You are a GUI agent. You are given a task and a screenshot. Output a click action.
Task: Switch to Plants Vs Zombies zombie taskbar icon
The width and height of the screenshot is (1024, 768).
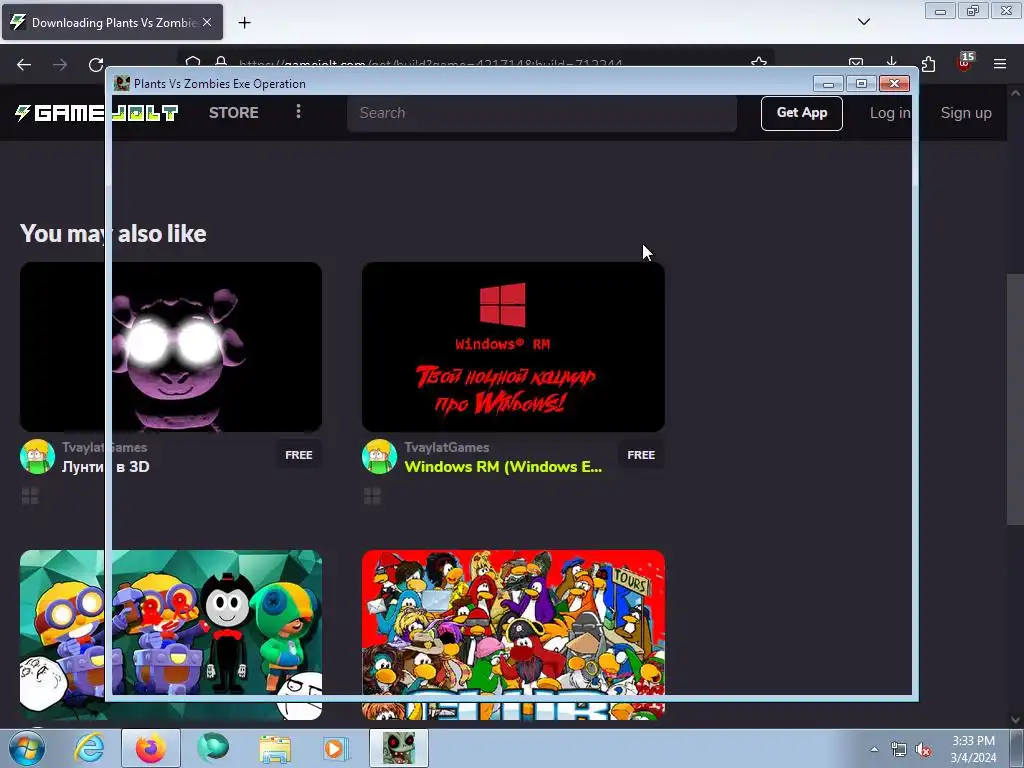point(398,748)
